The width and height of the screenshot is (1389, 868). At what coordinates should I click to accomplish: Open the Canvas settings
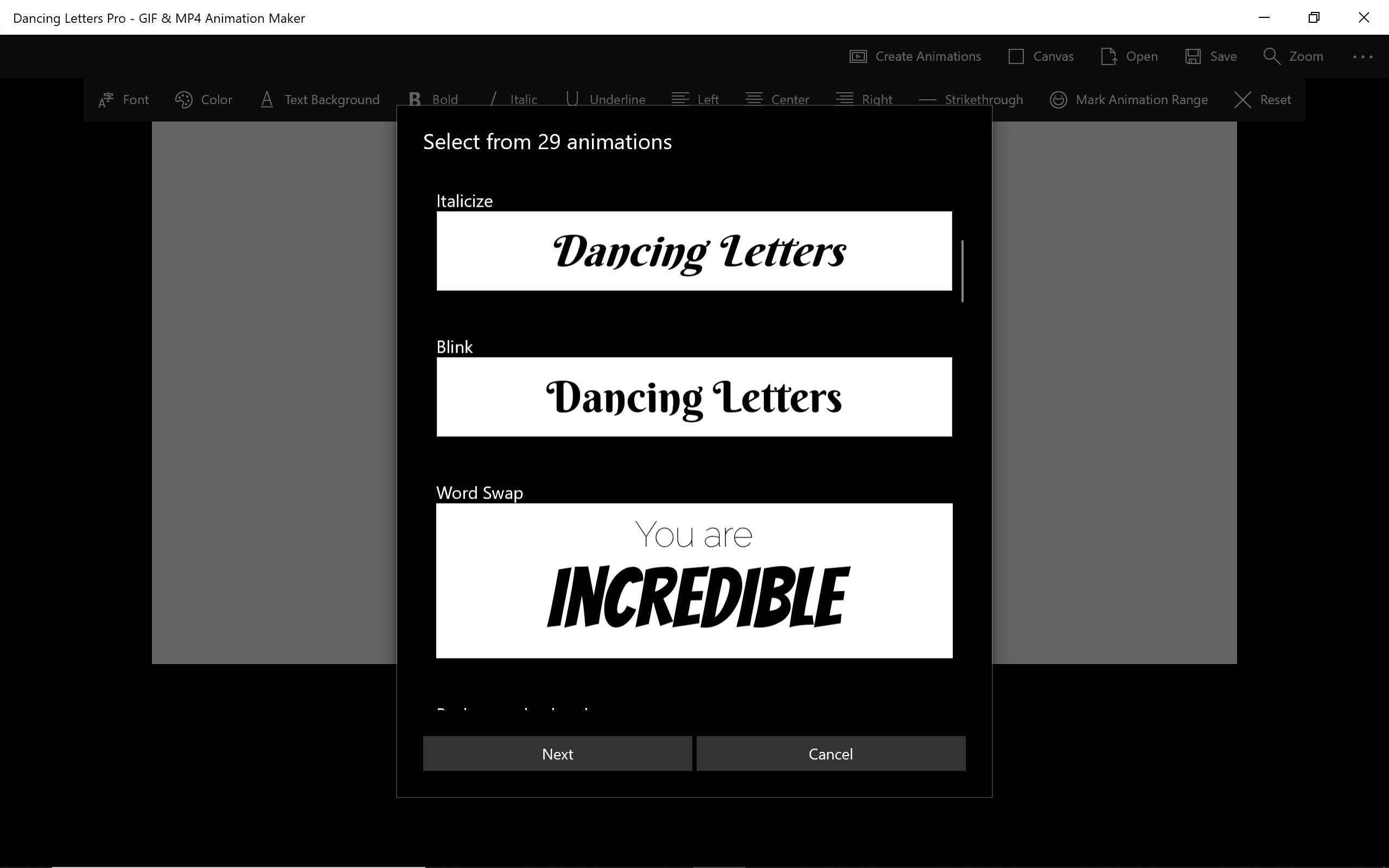[x=1041, y=56]
